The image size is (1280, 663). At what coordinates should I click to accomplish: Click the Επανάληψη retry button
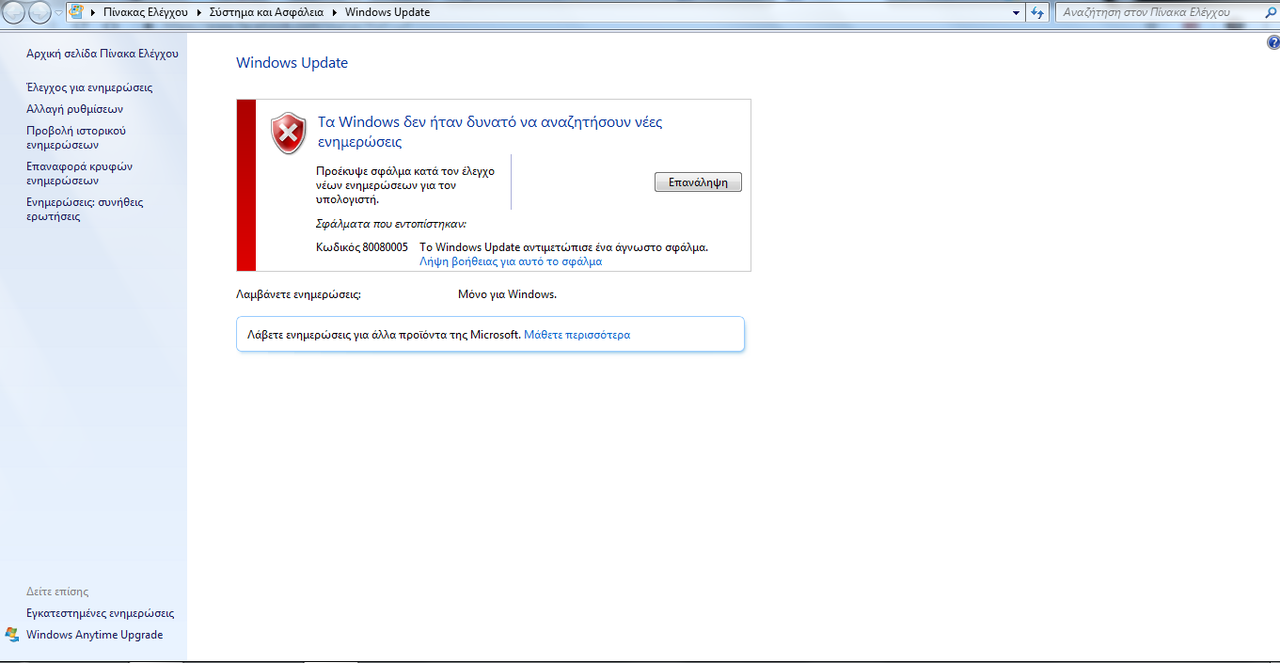[x=698, y=182]
